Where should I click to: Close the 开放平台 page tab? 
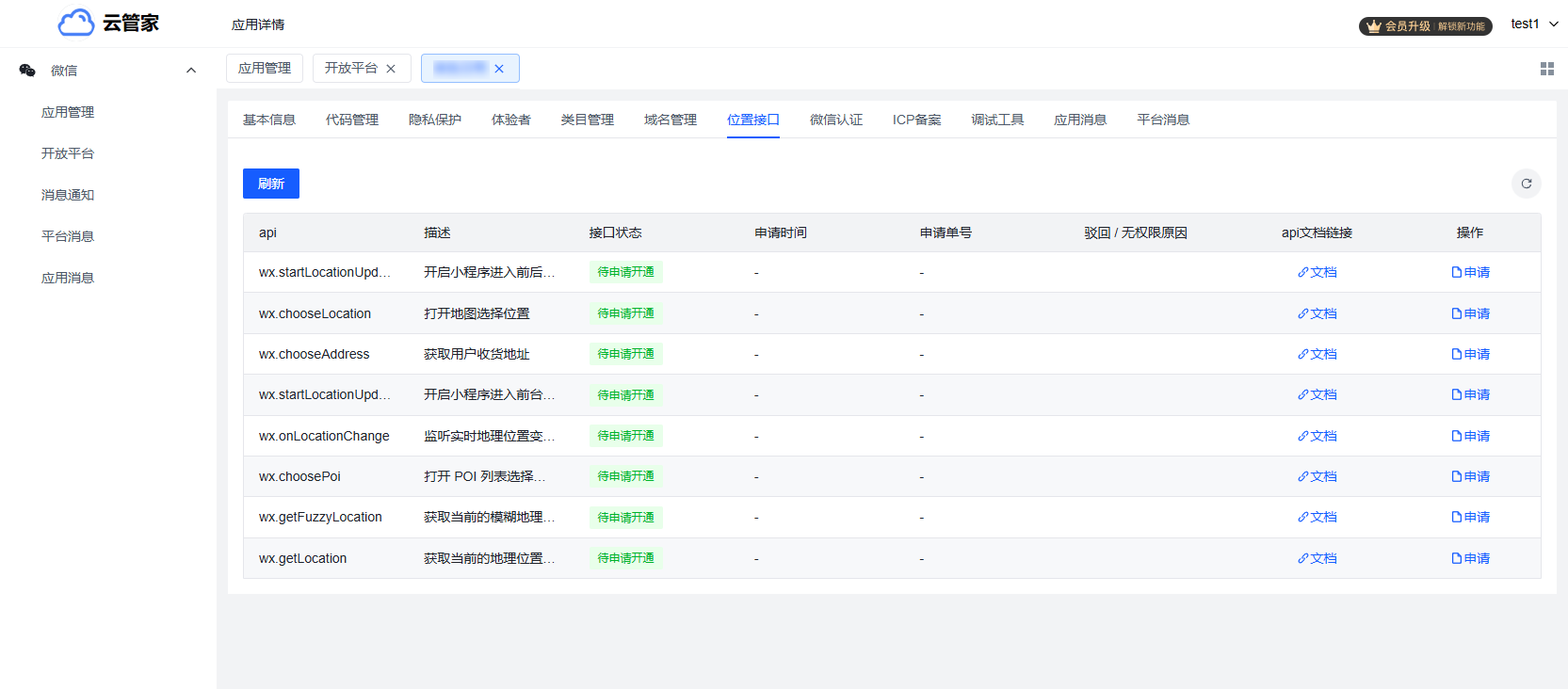tap(391, 69)
